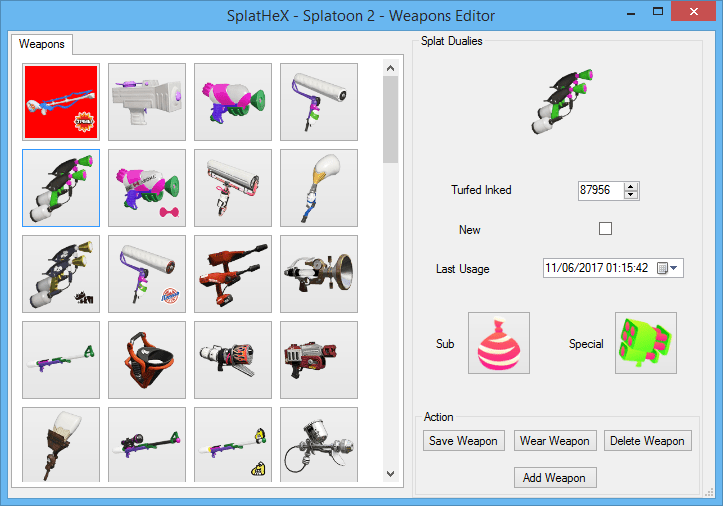
Task: Click the Save Weapon button
Action: pos(463,441)
